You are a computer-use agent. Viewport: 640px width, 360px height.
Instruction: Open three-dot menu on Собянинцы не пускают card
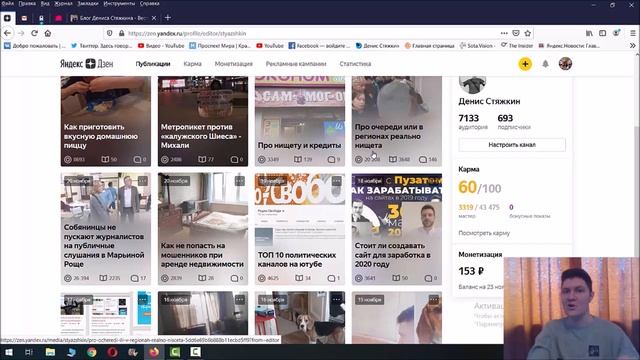(x=142, y=181)
